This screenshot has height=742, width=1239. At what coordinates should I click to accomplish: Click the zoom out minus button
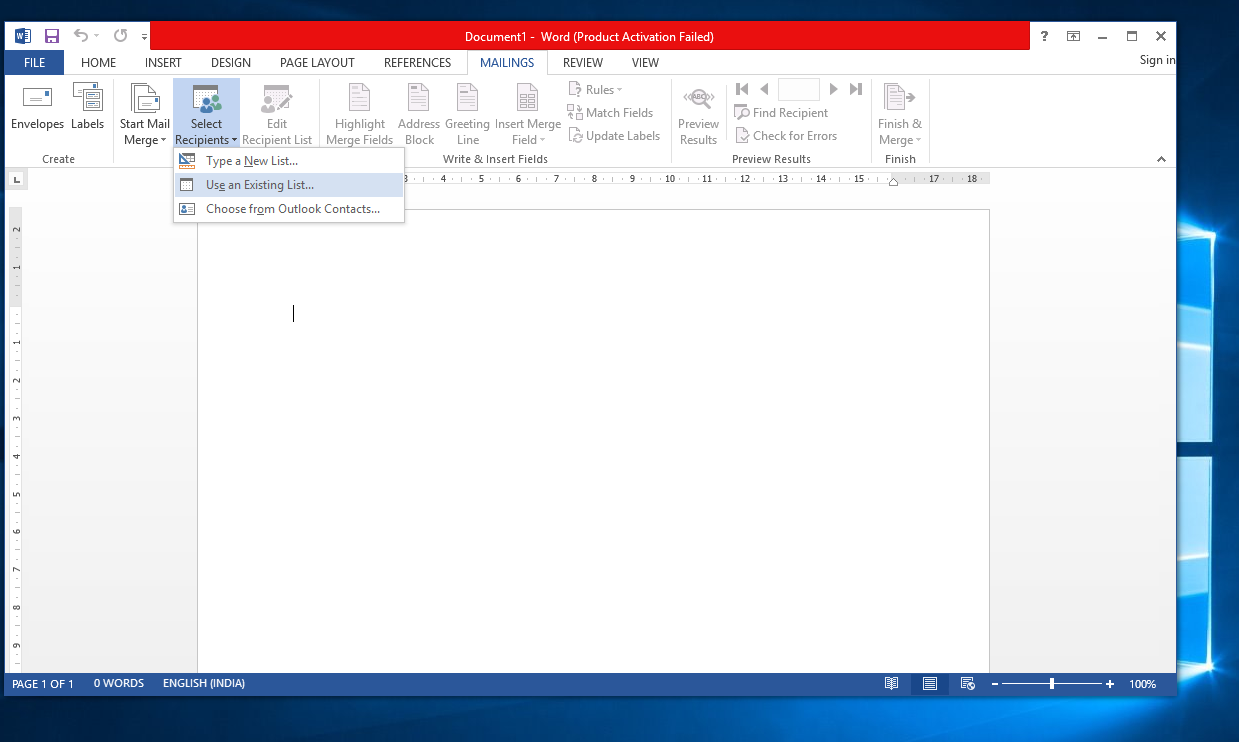coord(995,684)
